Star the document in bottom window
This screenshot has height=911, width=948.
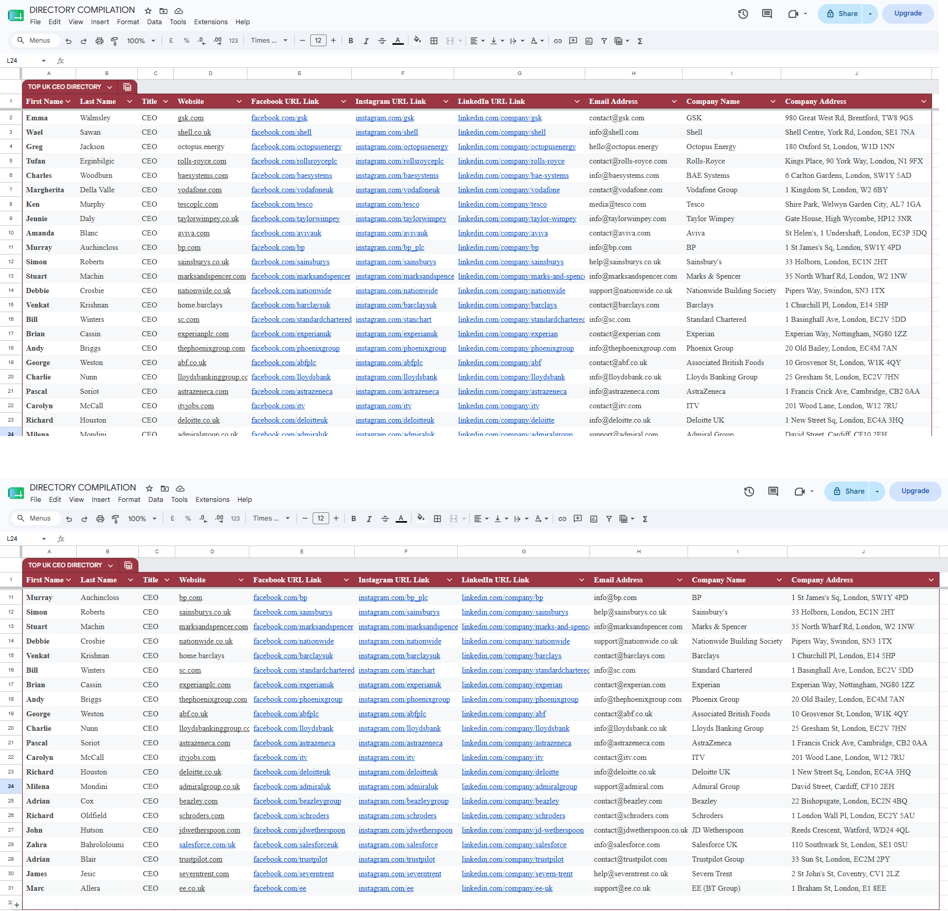tap(149, 488)
